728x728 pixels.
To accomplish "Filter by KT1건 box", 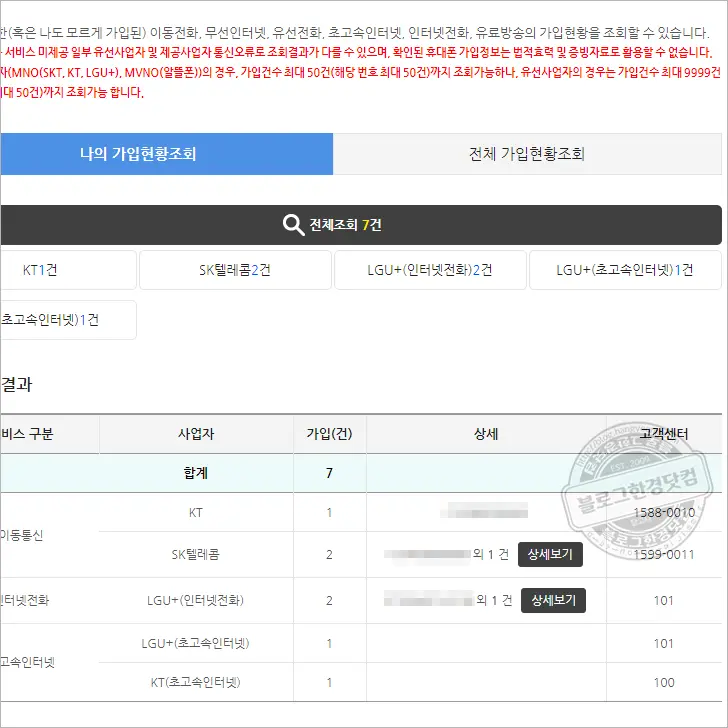I will point(68,270).
